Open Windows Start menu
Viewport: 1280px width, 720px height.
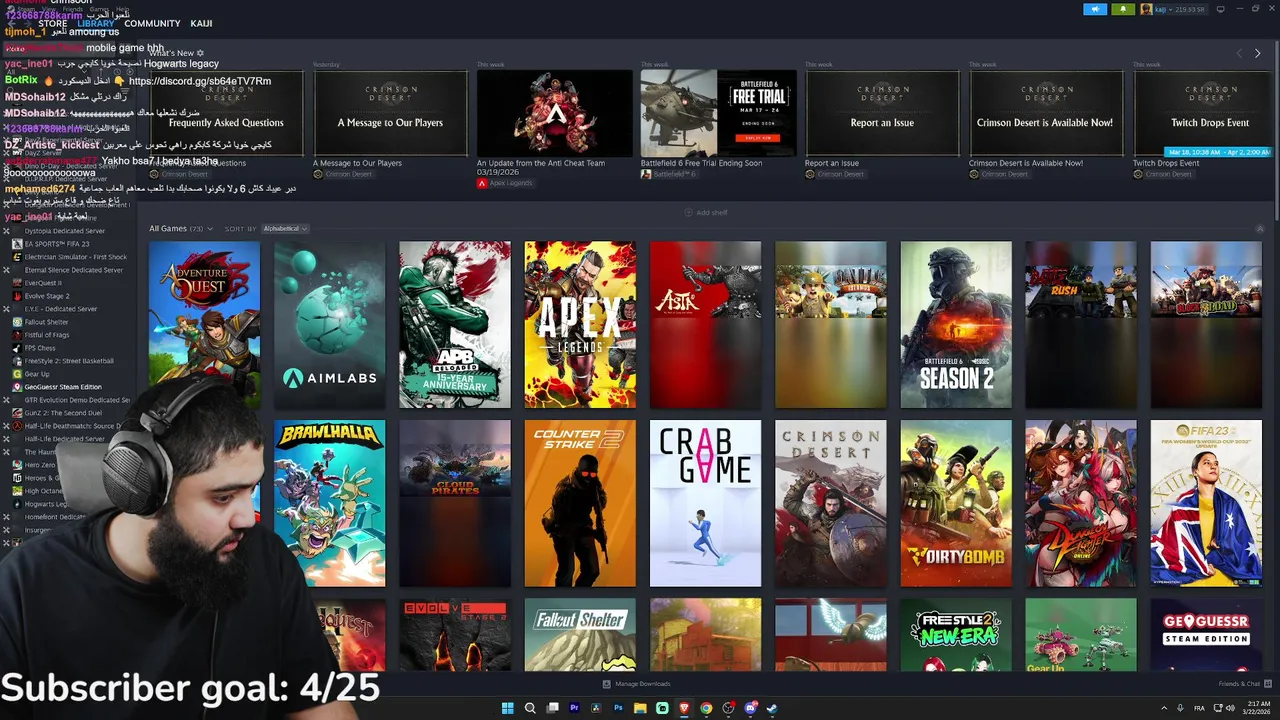(507, 708)
